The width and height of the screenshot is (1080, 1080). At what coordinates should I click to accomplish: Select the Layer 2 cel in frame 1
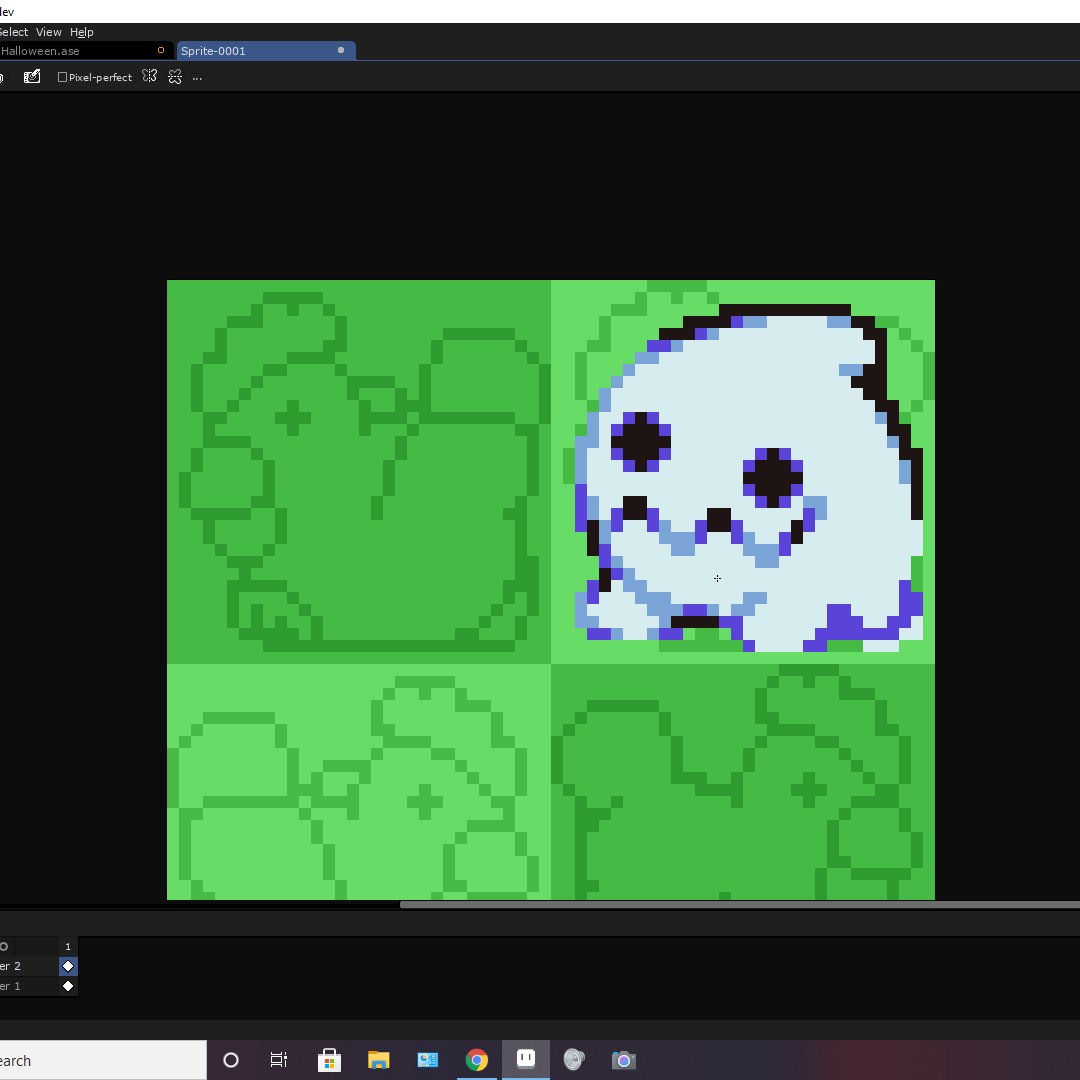coord(68,966)
